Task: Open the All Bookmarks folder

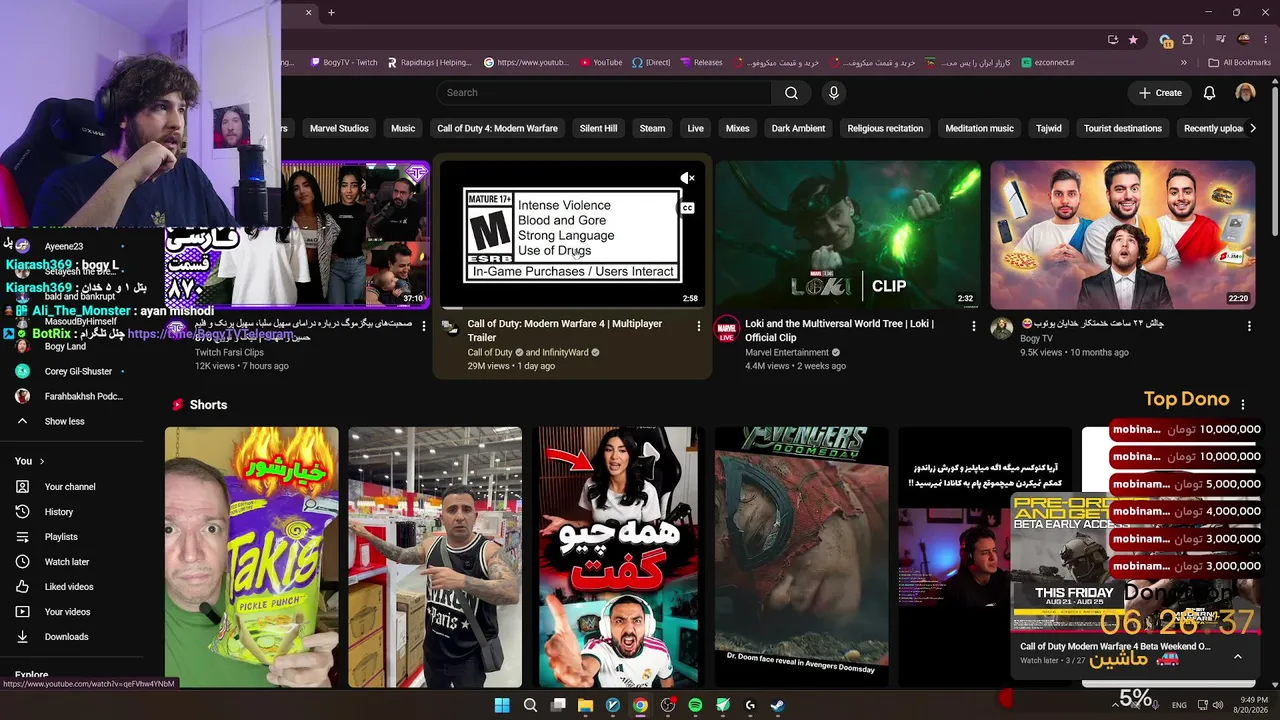Action: point(1239,62)
